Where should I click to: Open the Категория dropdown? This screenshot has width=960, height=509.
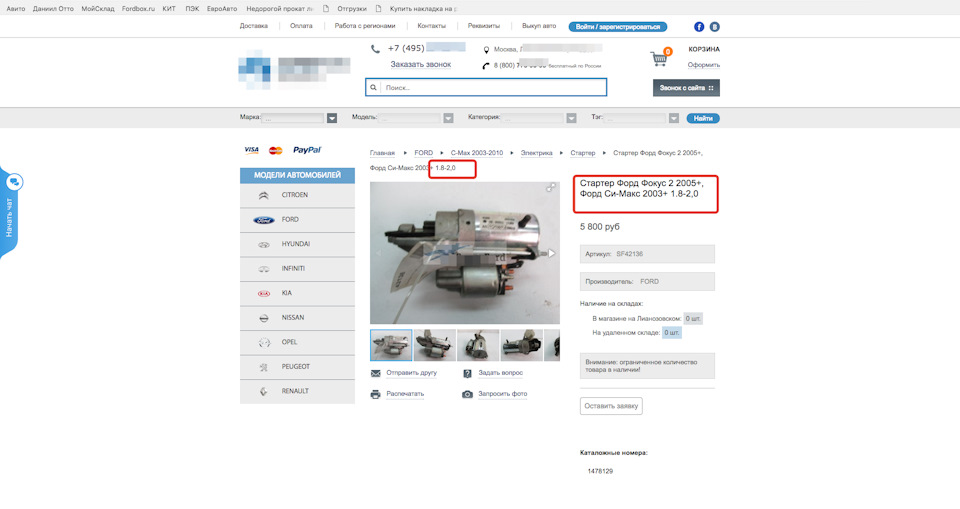point(571,118)
